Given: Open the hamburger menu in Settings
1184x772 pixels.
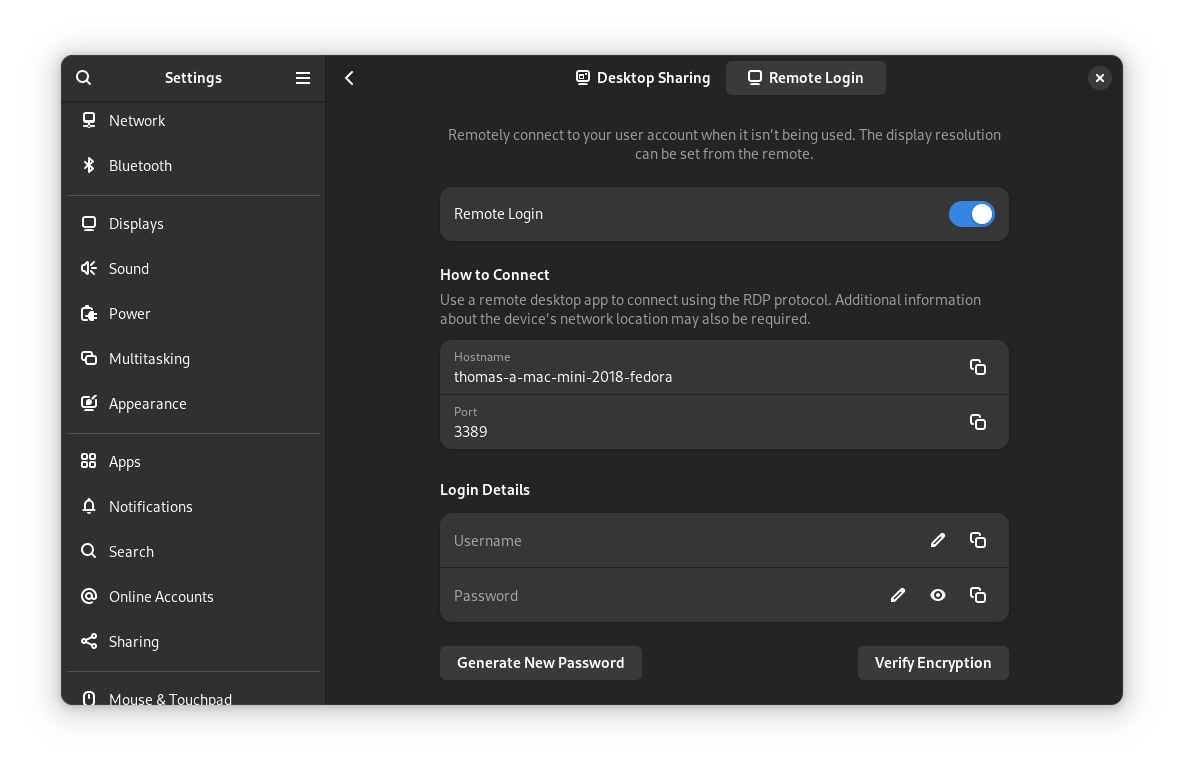Looking at the screenshot, I should click(x=302, y=77).
